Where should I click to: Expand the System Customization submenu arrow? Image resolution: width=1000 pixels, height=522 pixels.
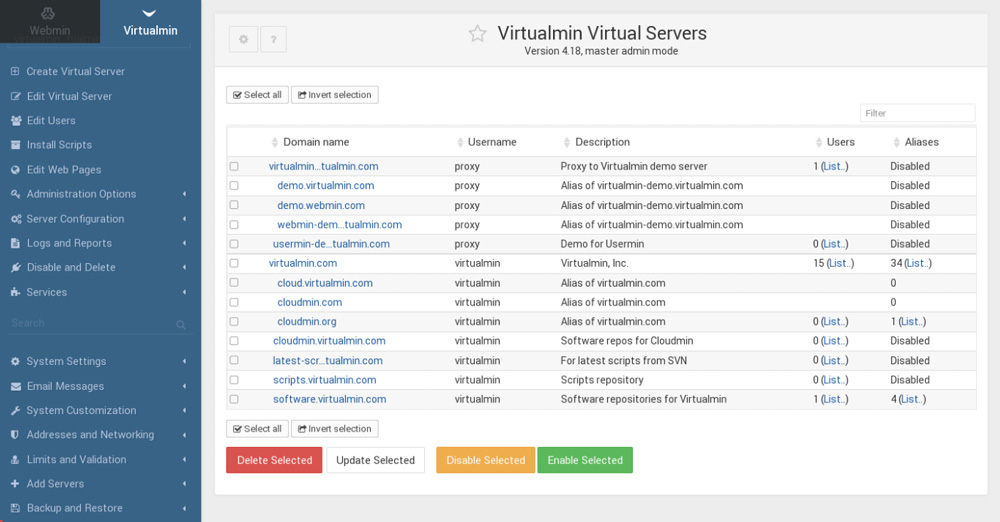184,410
